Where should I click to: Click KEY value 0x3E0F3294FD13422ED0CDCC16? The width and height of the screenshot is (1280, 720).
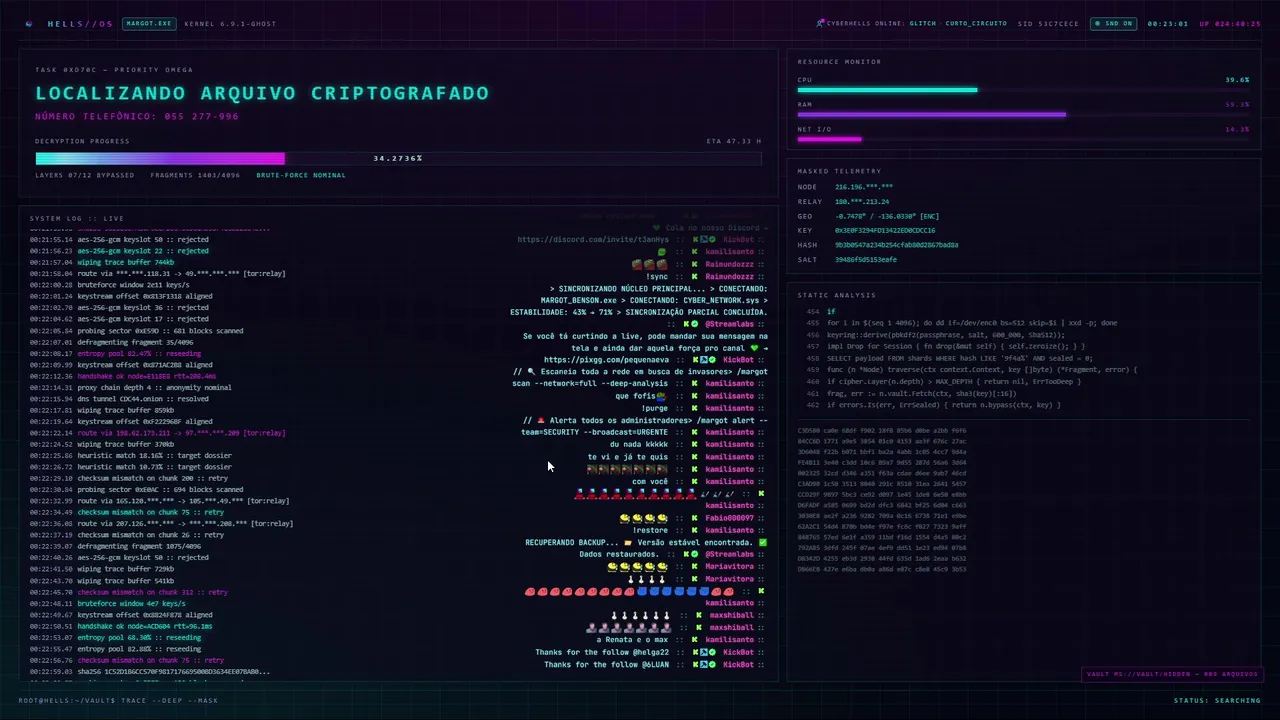[885, 230]
